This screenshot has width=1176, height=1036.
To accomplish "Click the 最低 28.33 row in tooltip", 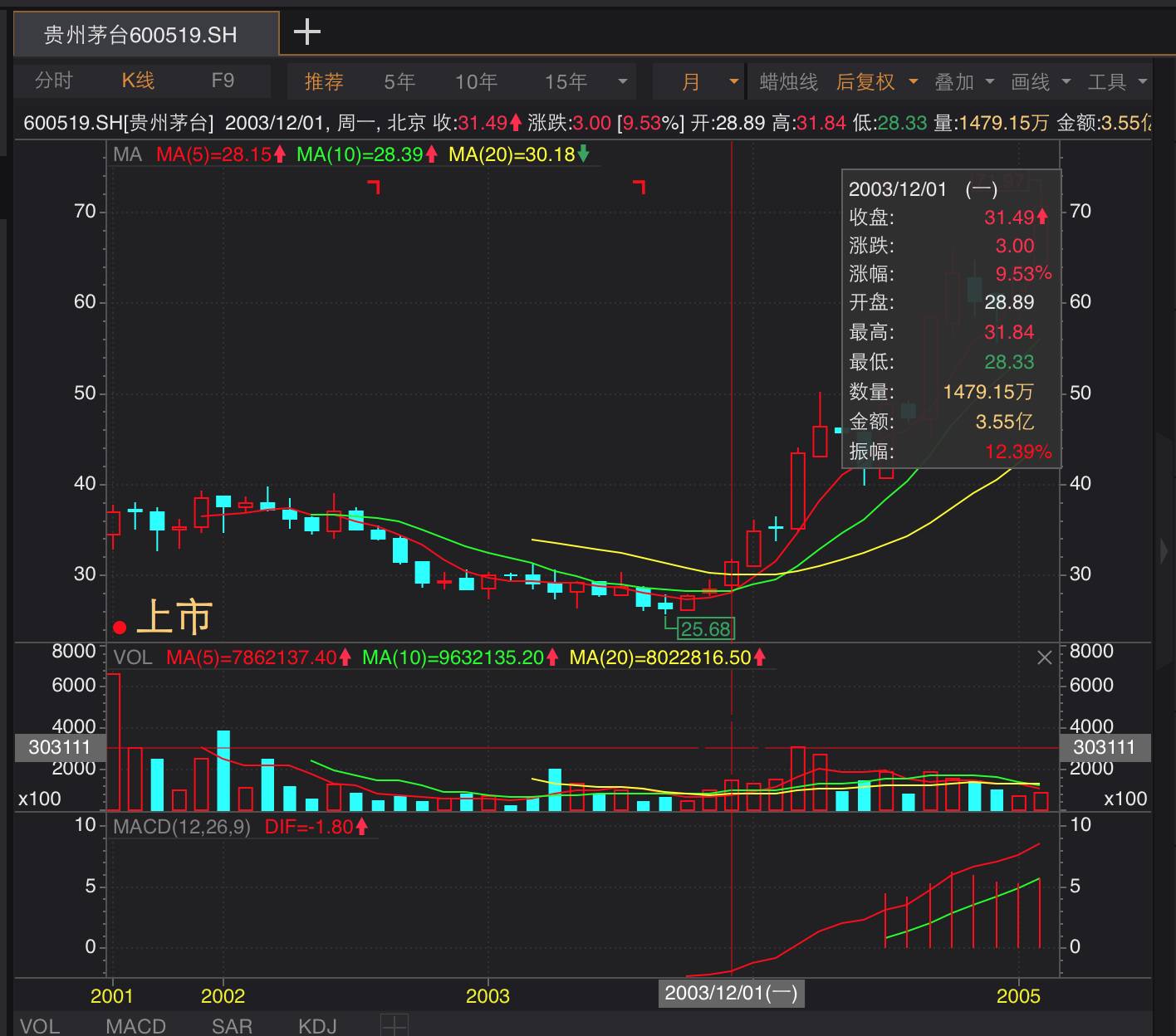I will [x=951, y=362].
